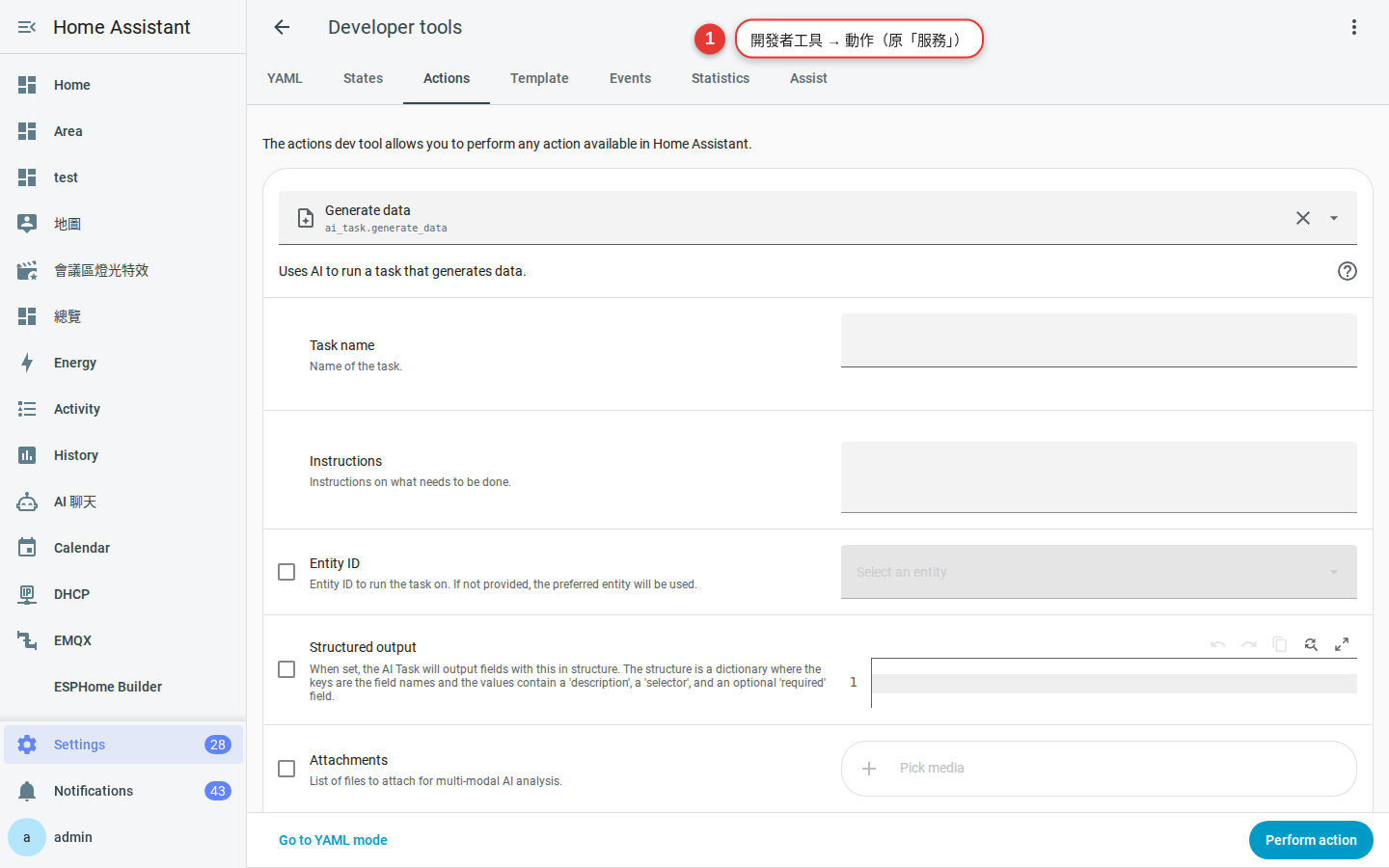Open the ESPHome Builder sidebar item
This screenshot has height=868, width=1389.
123,687
